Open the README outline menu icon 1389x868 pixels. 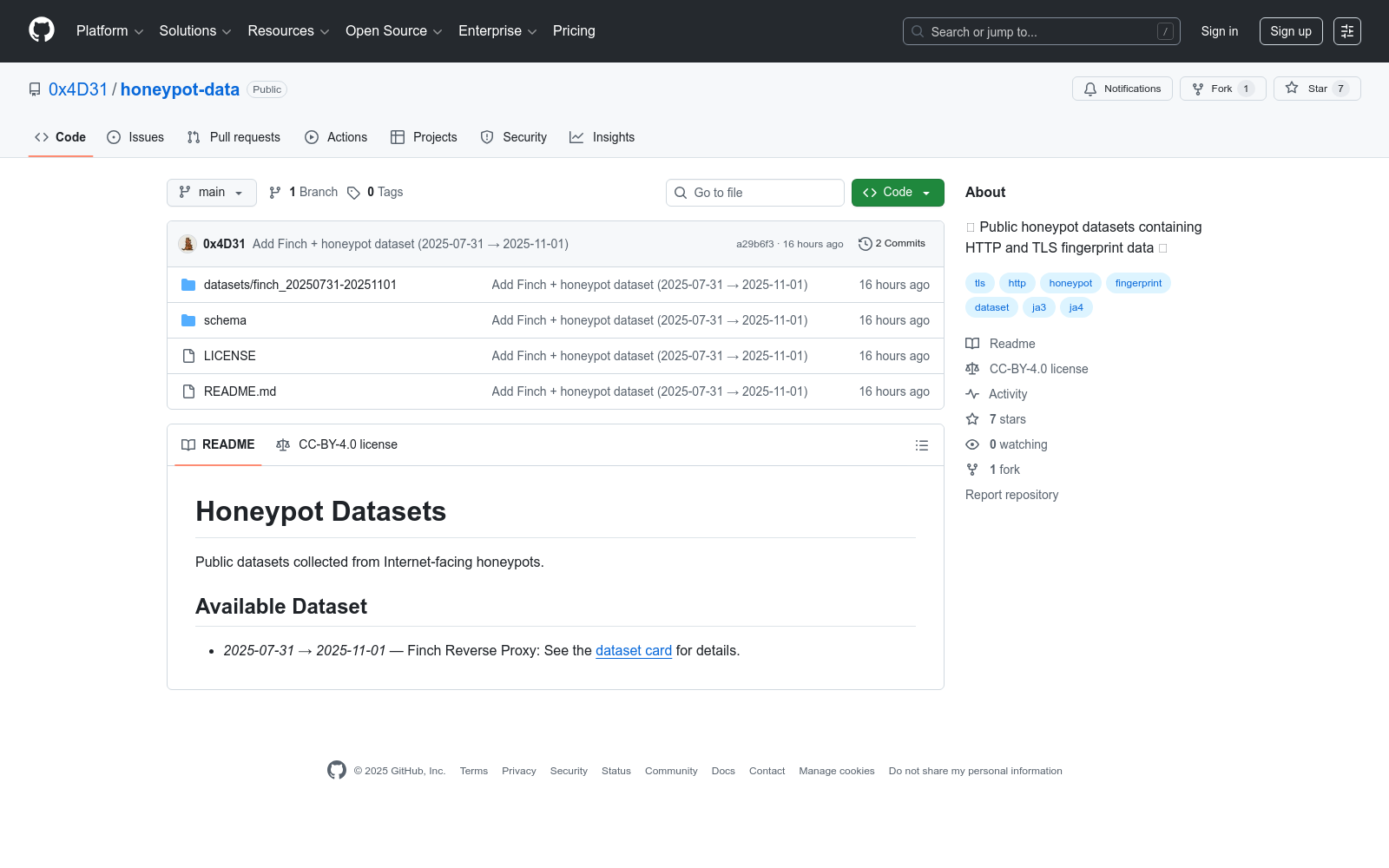pos(922,445)
